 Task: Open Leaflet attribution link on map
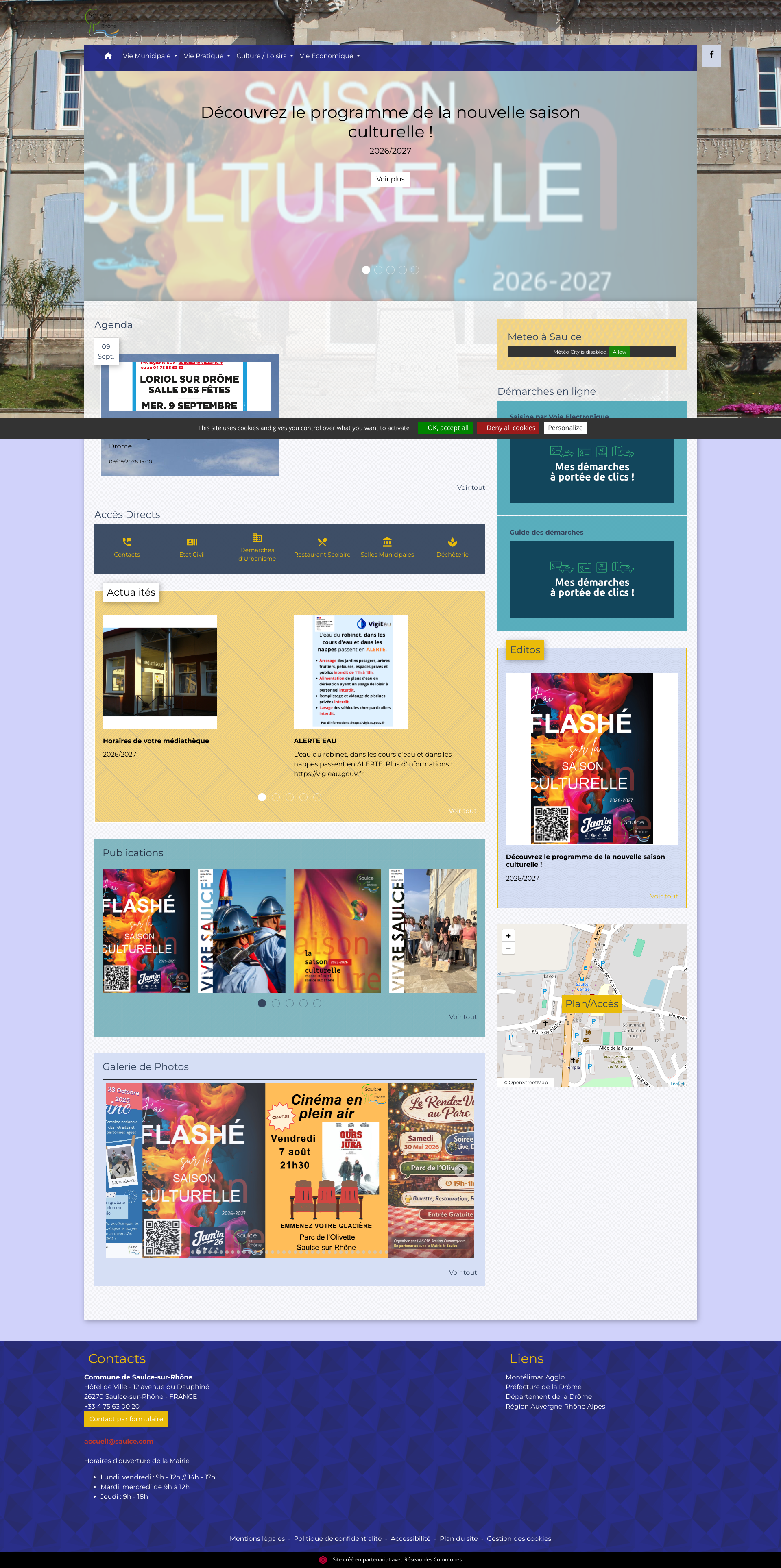(x=677, y=1083)
